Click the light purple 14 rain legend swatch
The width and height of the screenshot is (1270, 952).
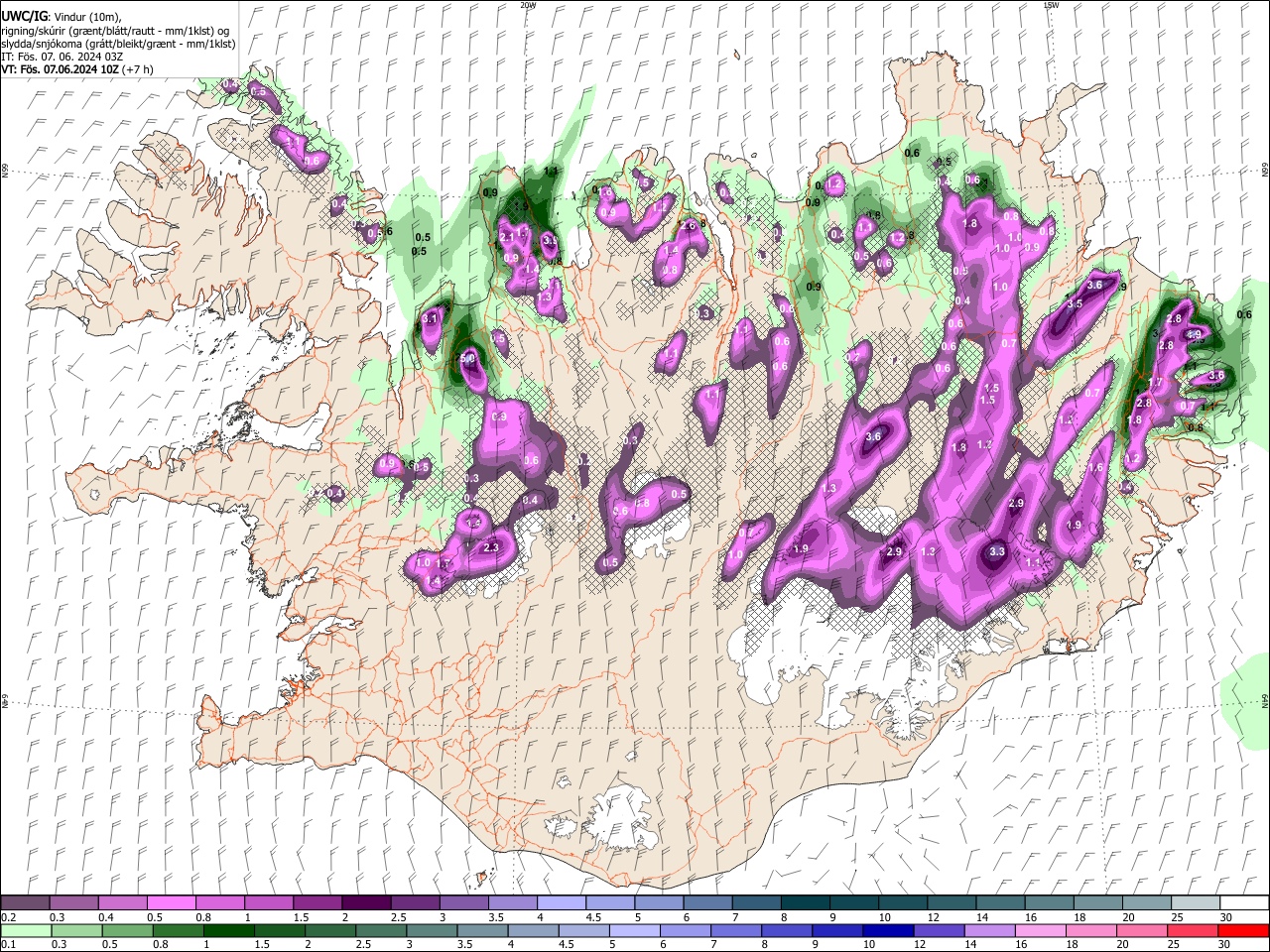990,930
